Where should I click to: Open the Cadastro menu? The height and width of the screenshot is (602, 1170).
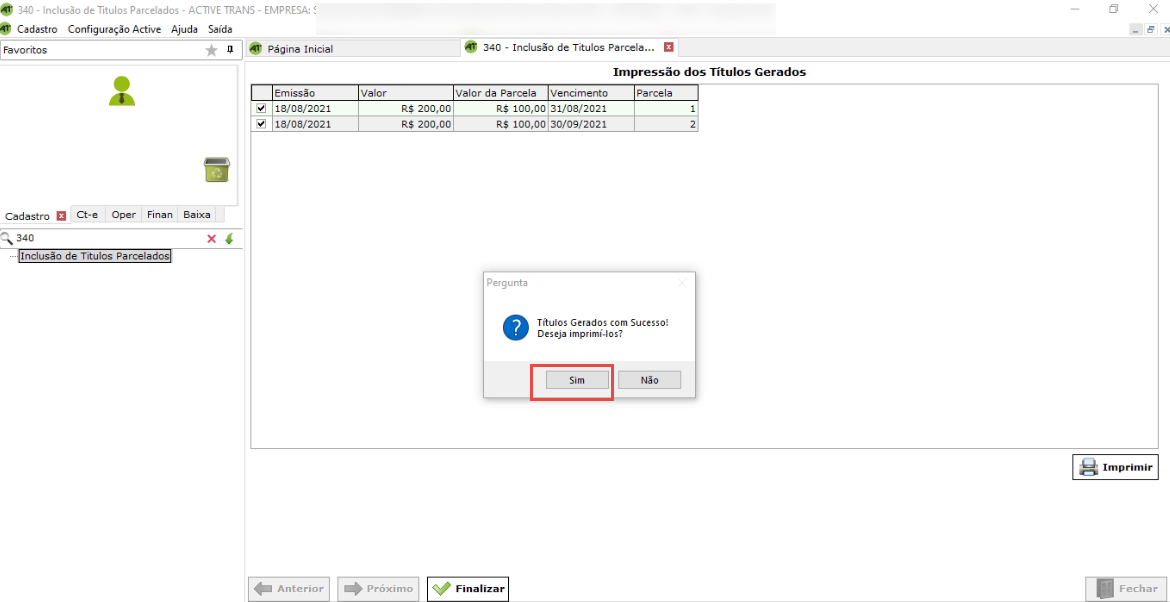(x=37, y=29)
